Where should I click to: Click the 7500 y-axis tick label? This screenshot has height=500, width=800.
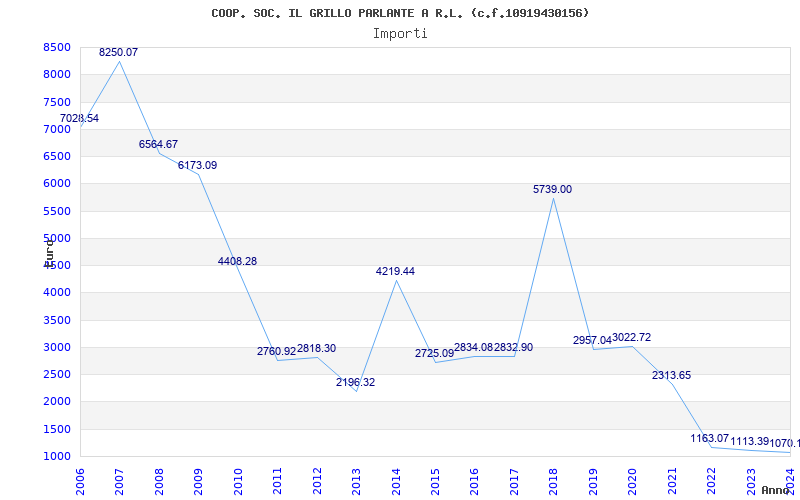57,102
